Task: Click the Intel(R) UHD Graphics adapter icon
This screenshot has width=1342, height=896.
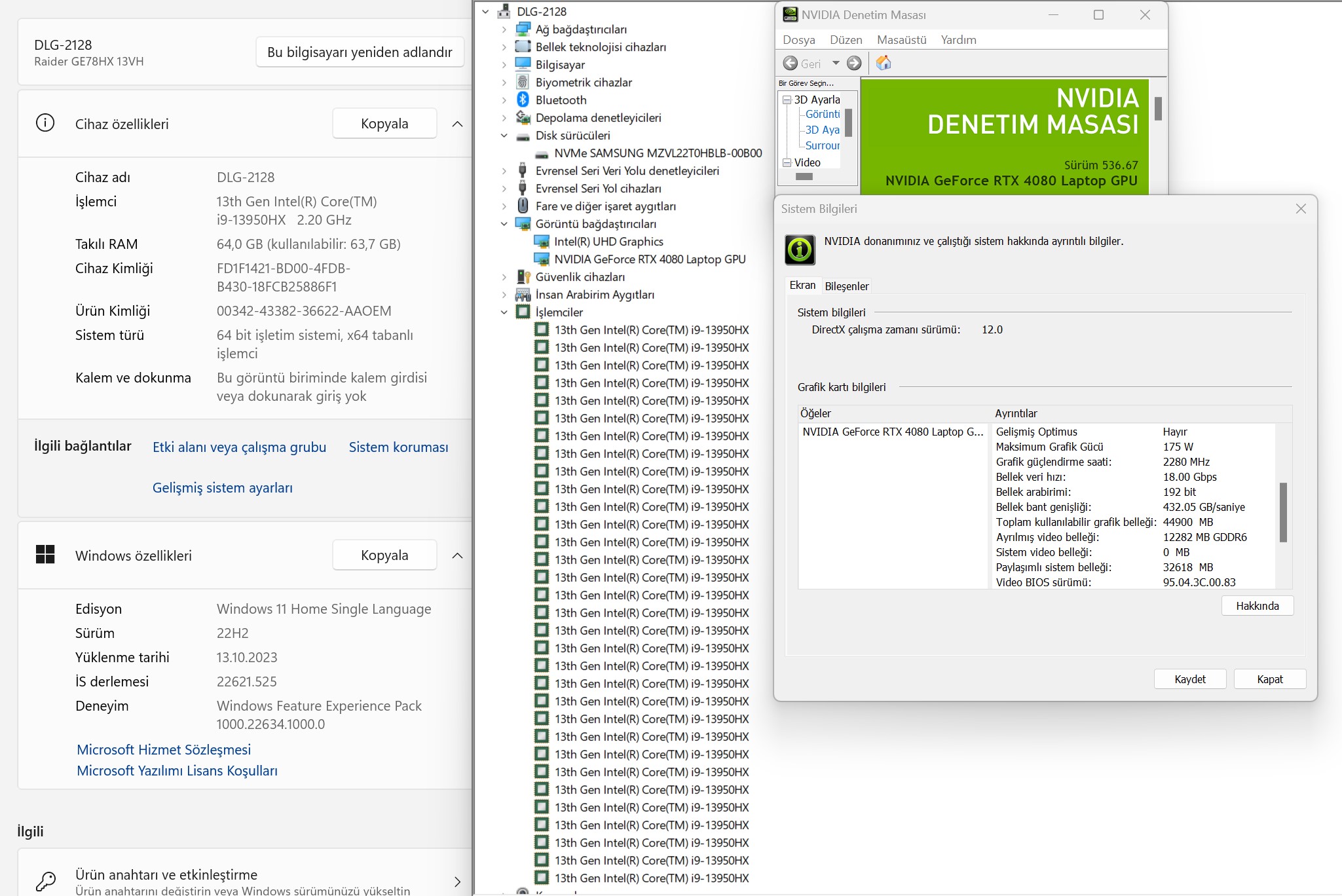Action: click(x=542, y=242)
